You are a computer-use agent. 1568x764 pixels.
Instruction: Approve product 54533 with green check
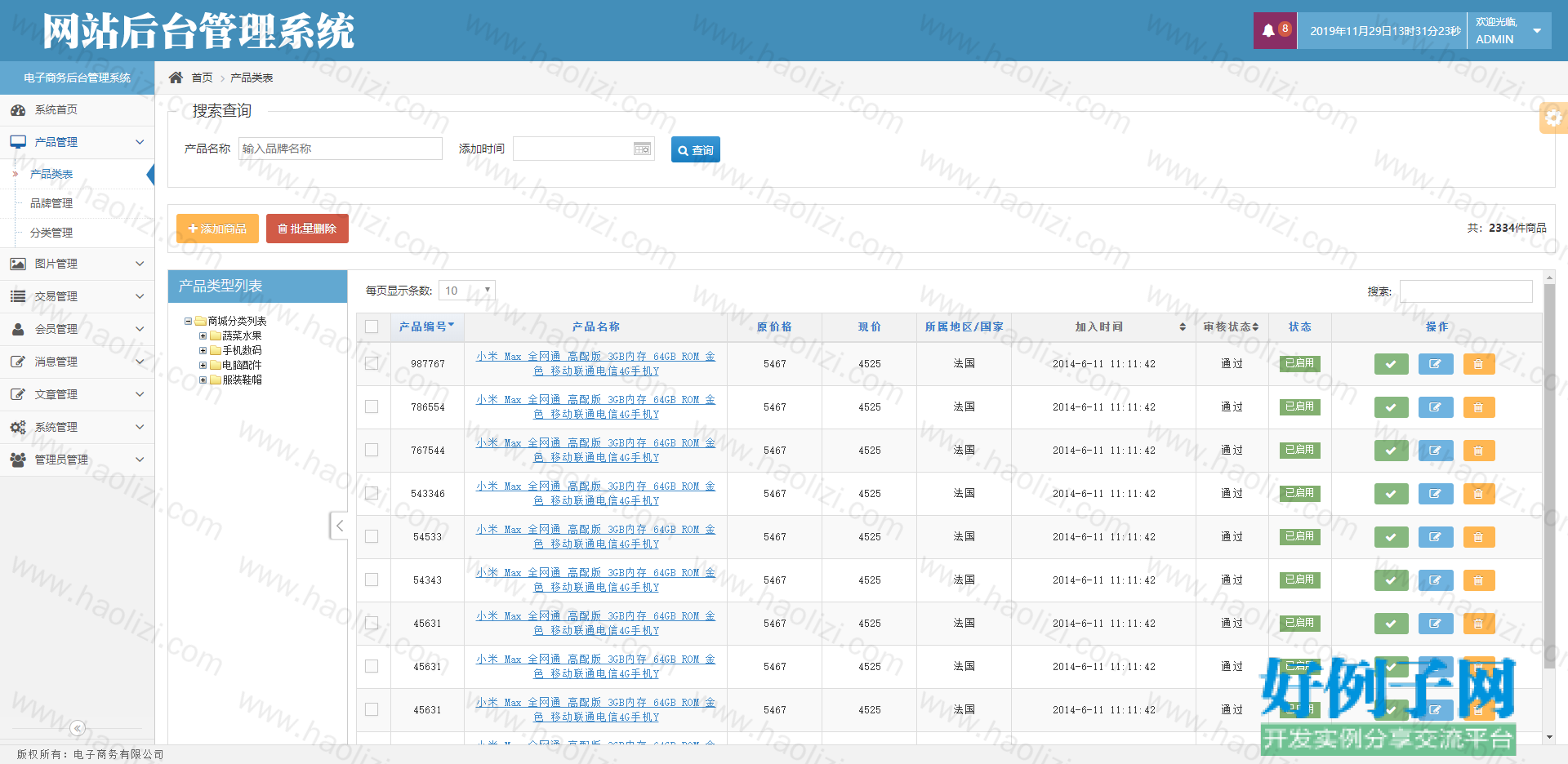[1391, 537]
